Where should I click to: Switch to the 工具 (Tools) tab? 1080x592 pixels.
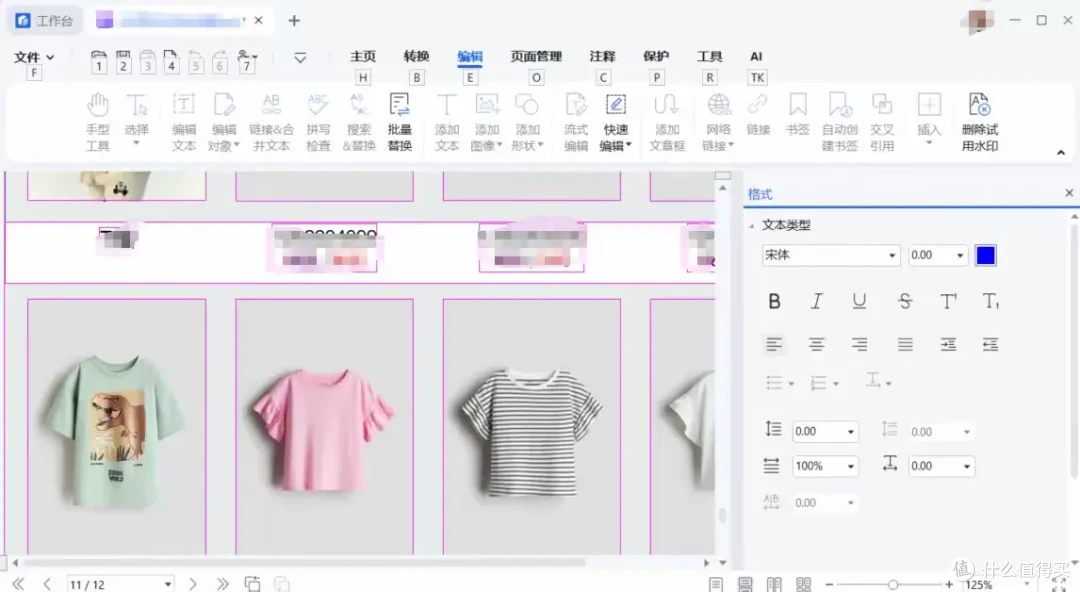(709, 57)
